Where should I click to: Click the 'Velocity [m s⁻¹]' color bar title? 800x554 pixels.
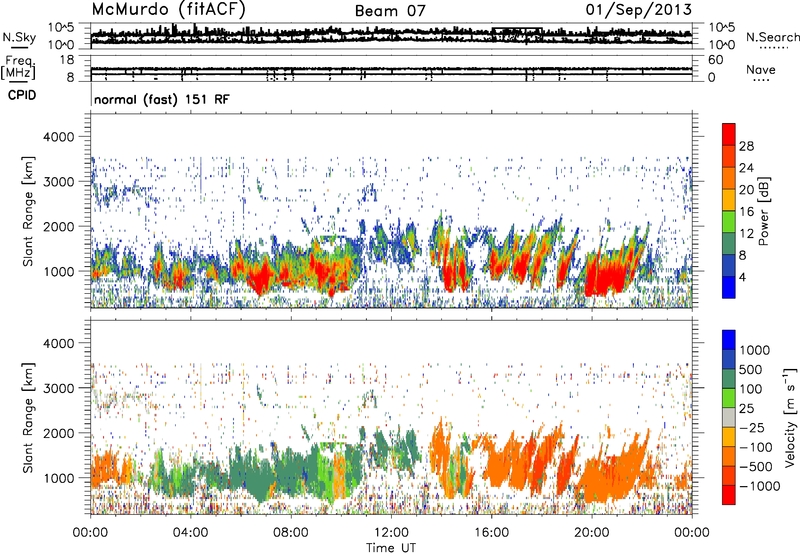coord(790,417)
